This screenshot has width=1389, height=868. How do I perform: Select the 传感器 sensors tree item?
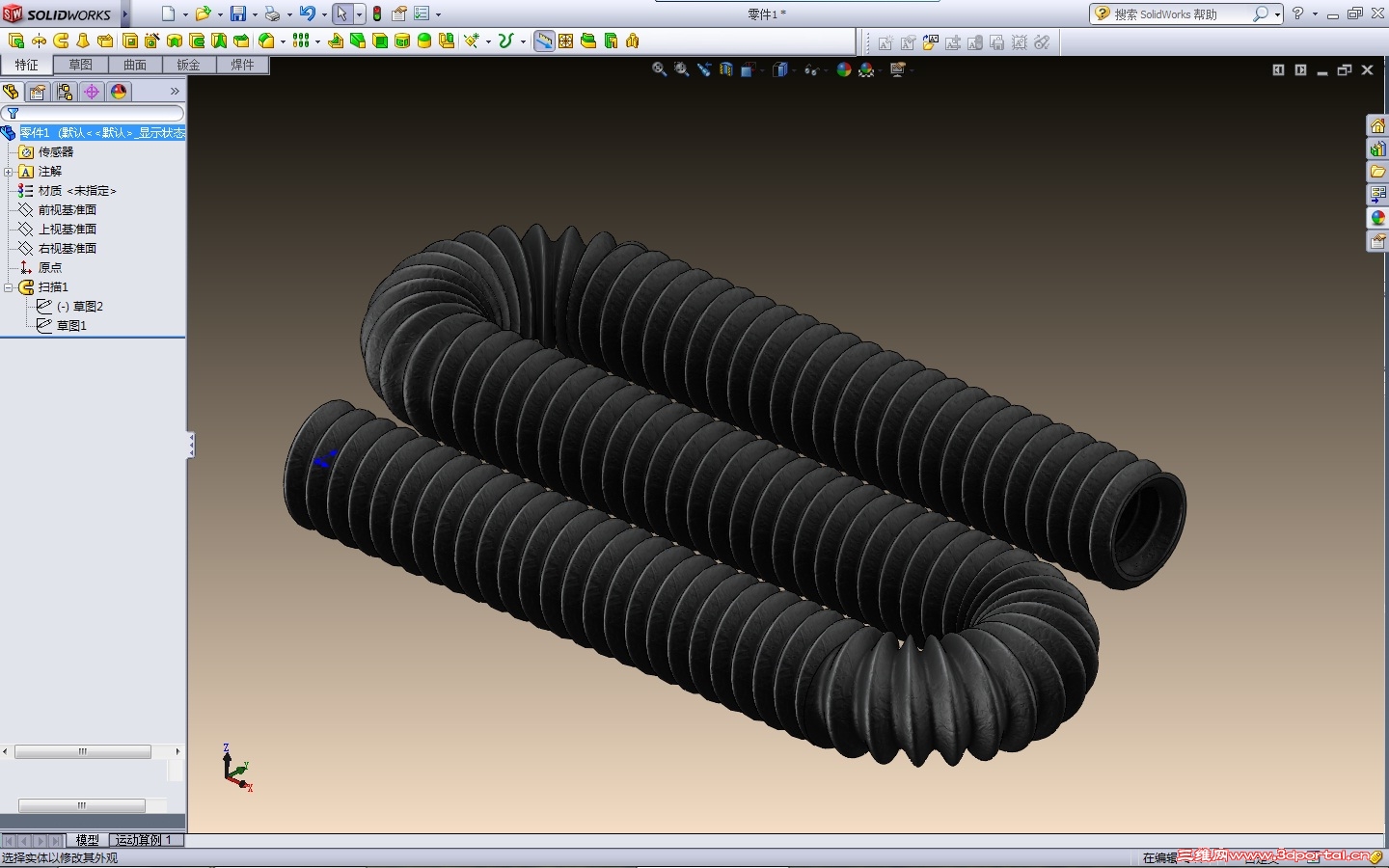[x=46, y=152]
